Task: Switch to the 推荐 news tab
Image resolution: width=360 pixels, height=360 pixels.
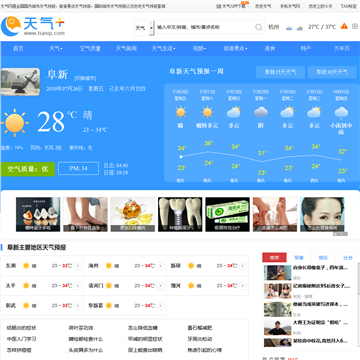Action: tap(274, 257)
